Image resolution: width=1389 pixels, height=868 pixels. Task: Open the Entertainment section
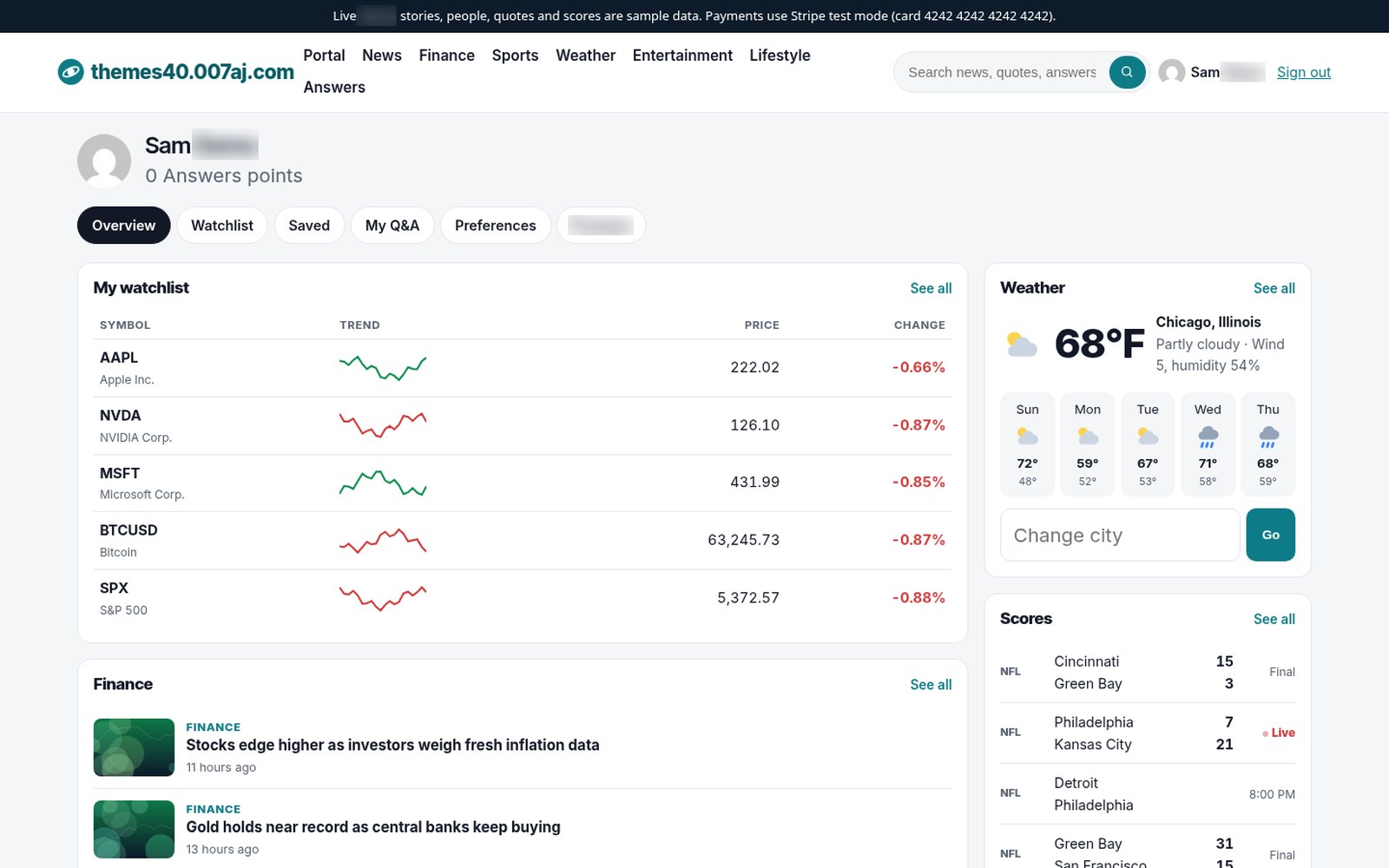682,56
